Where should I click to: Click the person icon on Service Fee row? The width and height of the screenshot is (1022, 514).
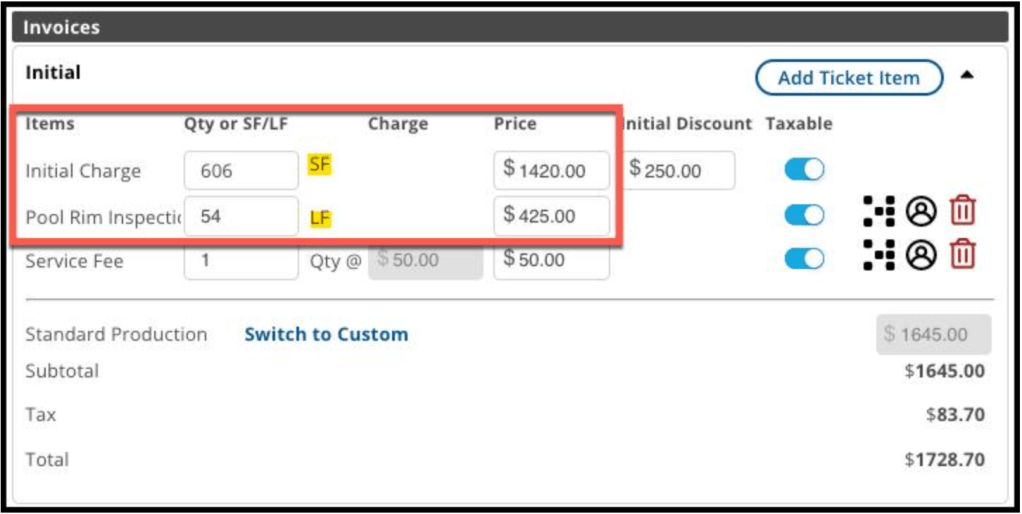pyautogui.click(x=919, y=256)
